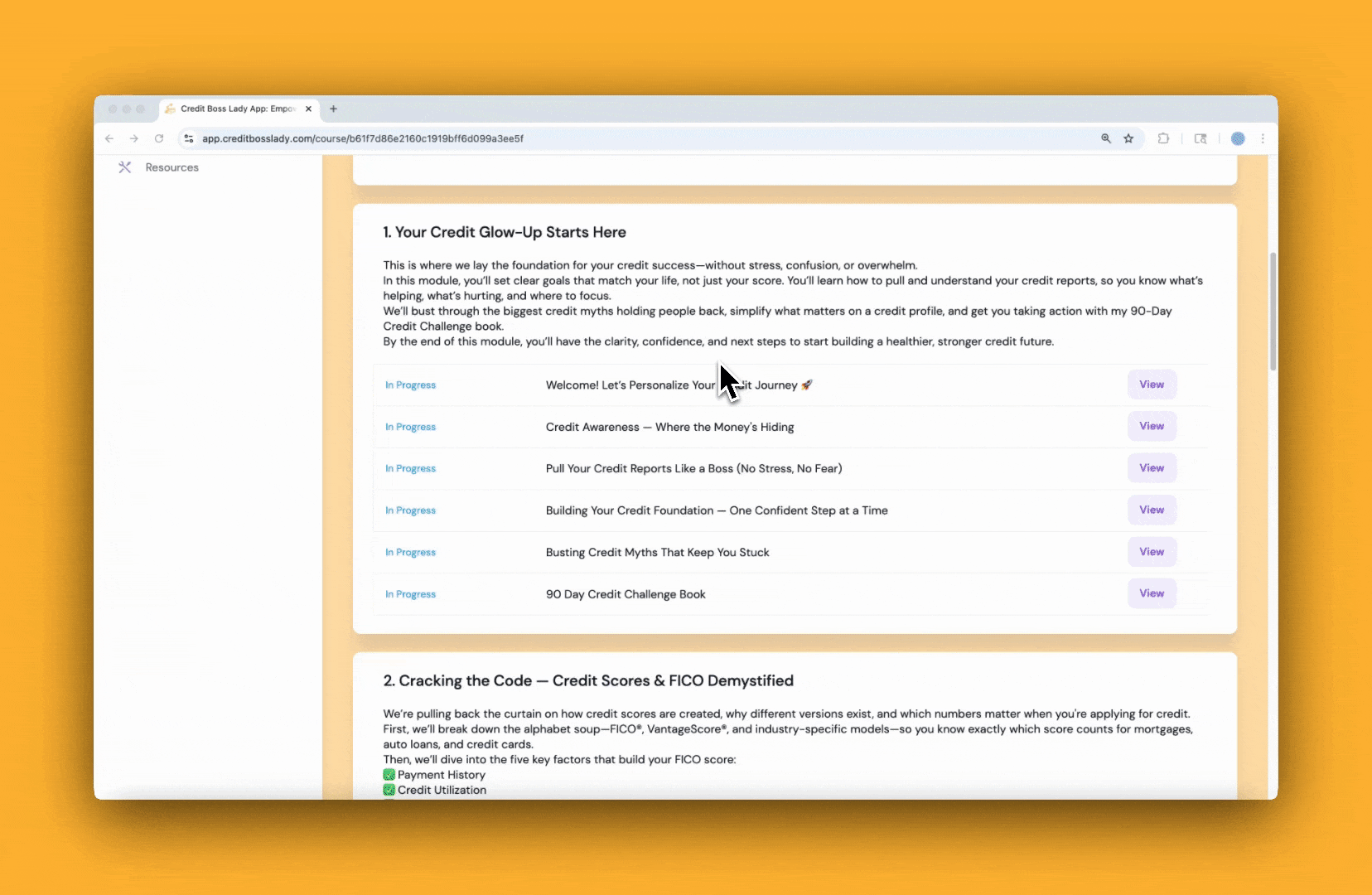Open the Chrome three-dot menu
Image resolution: width=1372 pixels, height=895 pixels.
[x=1263, y=138]
